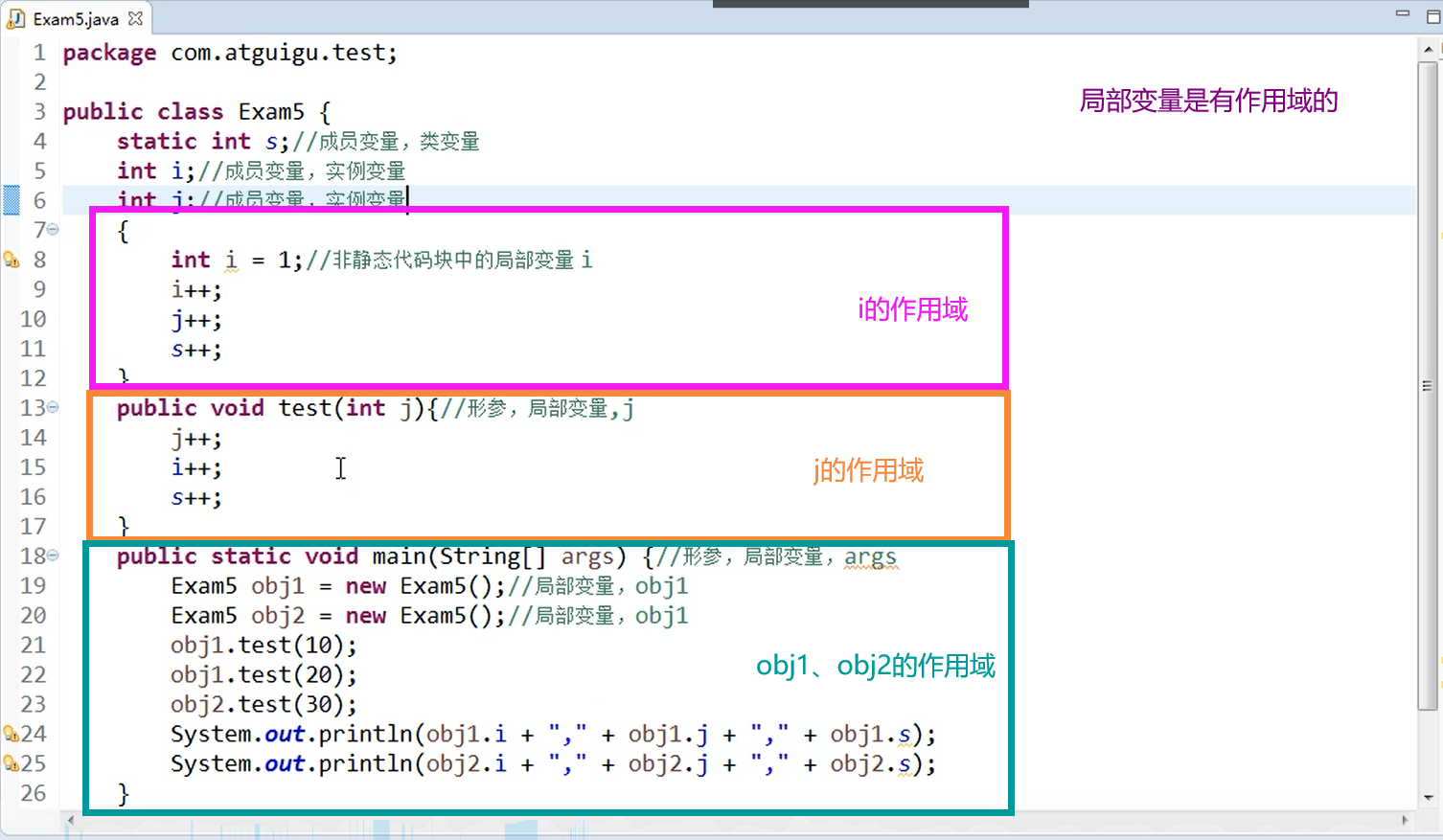Click the 'obj2.test(30);' call
The image size is (1443, 840).
coord(263,705)
